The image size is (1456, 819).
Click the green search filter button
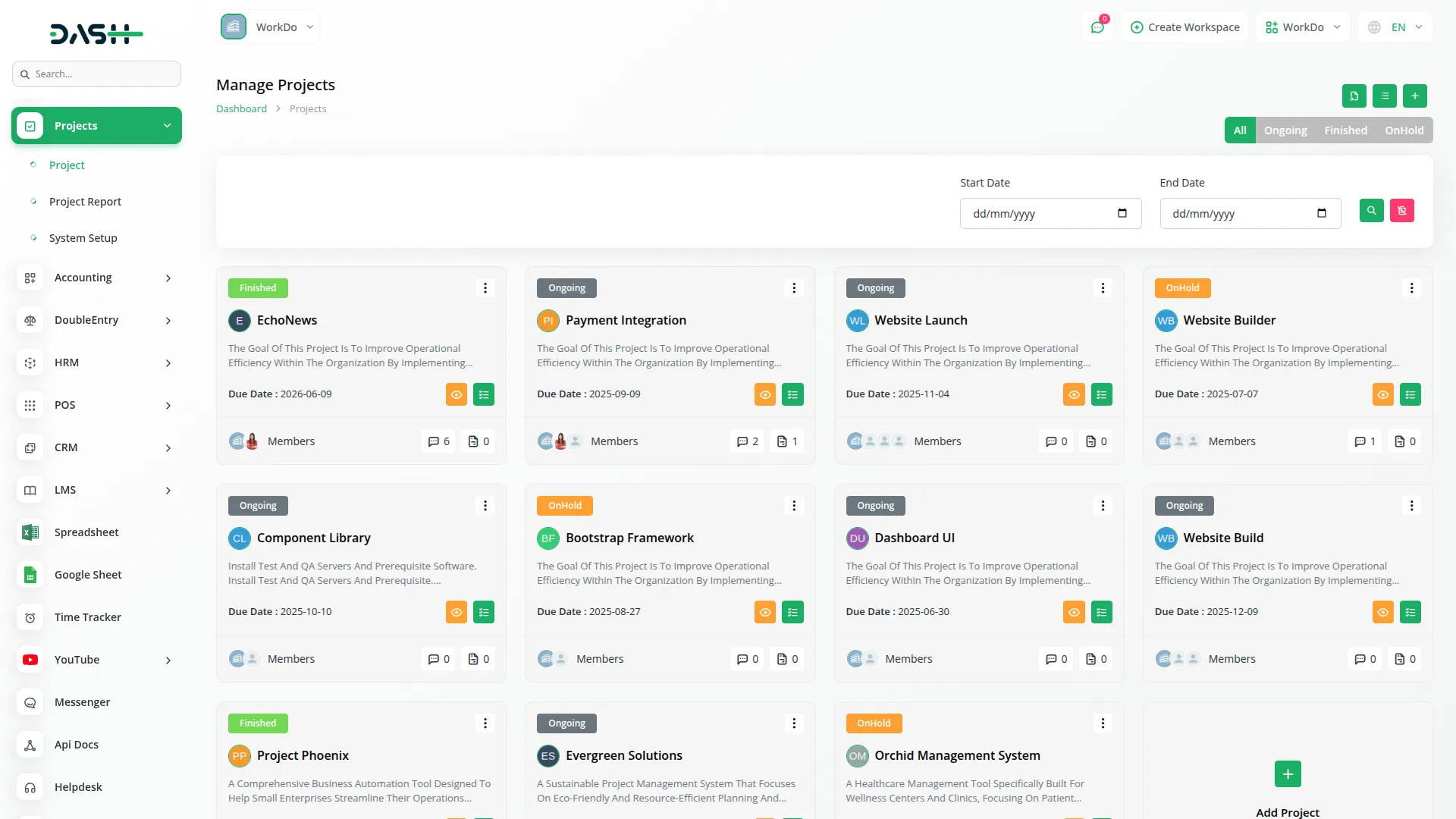point(1371,211)
